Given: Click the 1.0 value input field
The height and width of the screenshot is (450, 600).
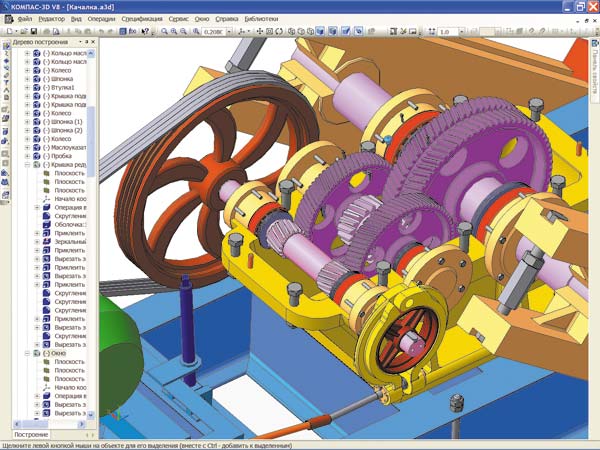Looking at the screenshot, I should point(444,32).
